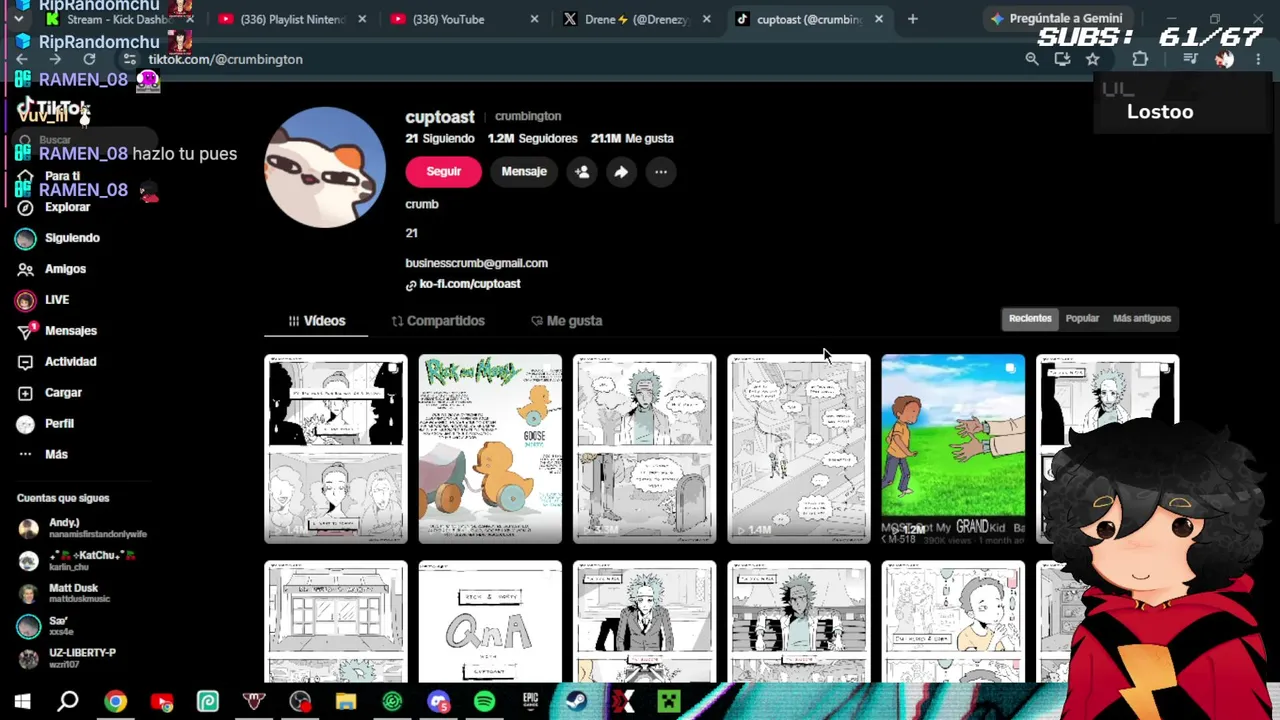The image size is (1280, 720).
Task: Follow cuptoast with the Seguir button
Action: pos(443,172)
